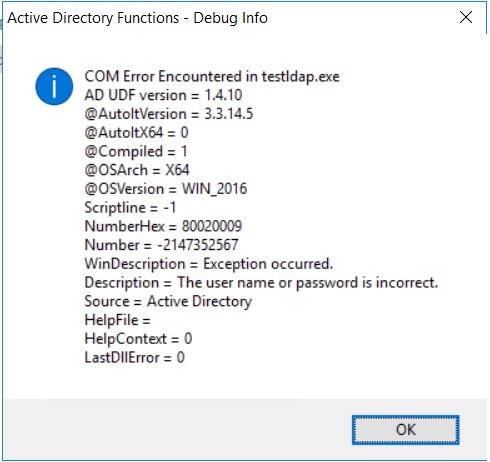Click the 'Source = Active Directory' line
Image resolution: width=490 pixels, height=462 pixels.
168,301
